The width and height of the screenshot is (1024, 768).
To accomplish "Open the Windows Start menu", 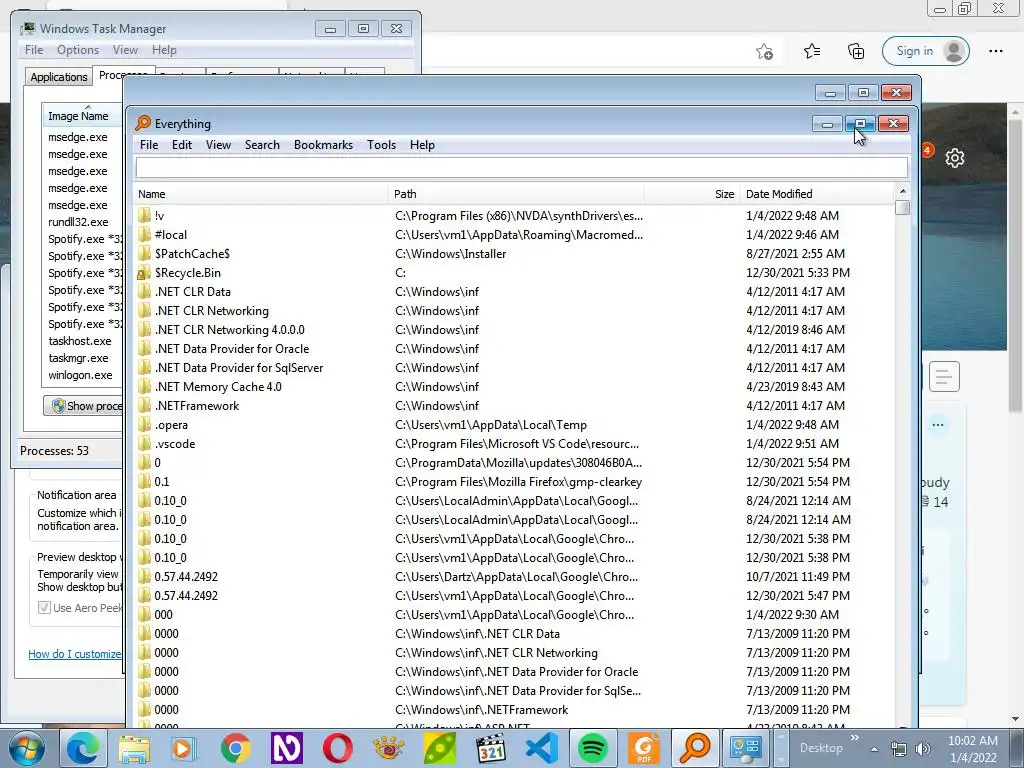I will [26, 748].
